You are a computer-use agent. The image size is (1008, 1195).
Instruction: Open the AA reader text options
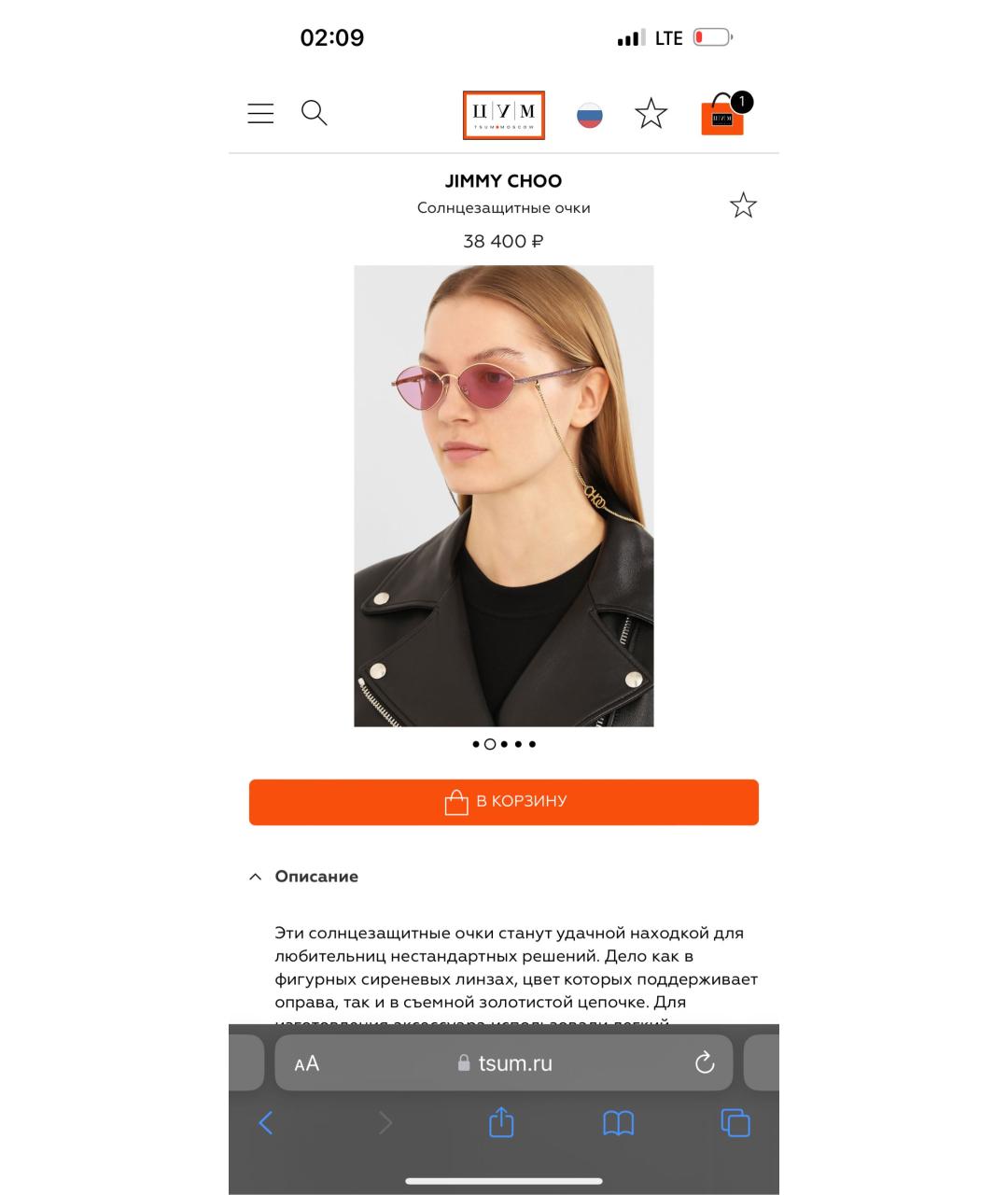click(307, 1063)
